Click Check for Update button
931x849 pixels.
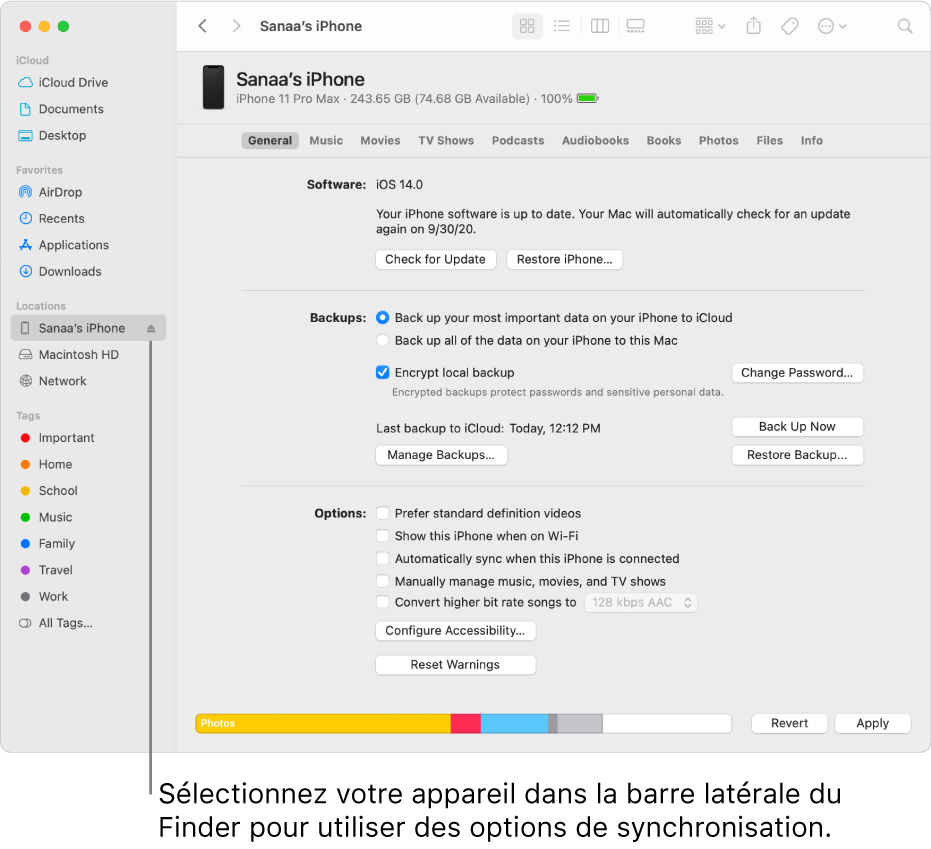435,259
